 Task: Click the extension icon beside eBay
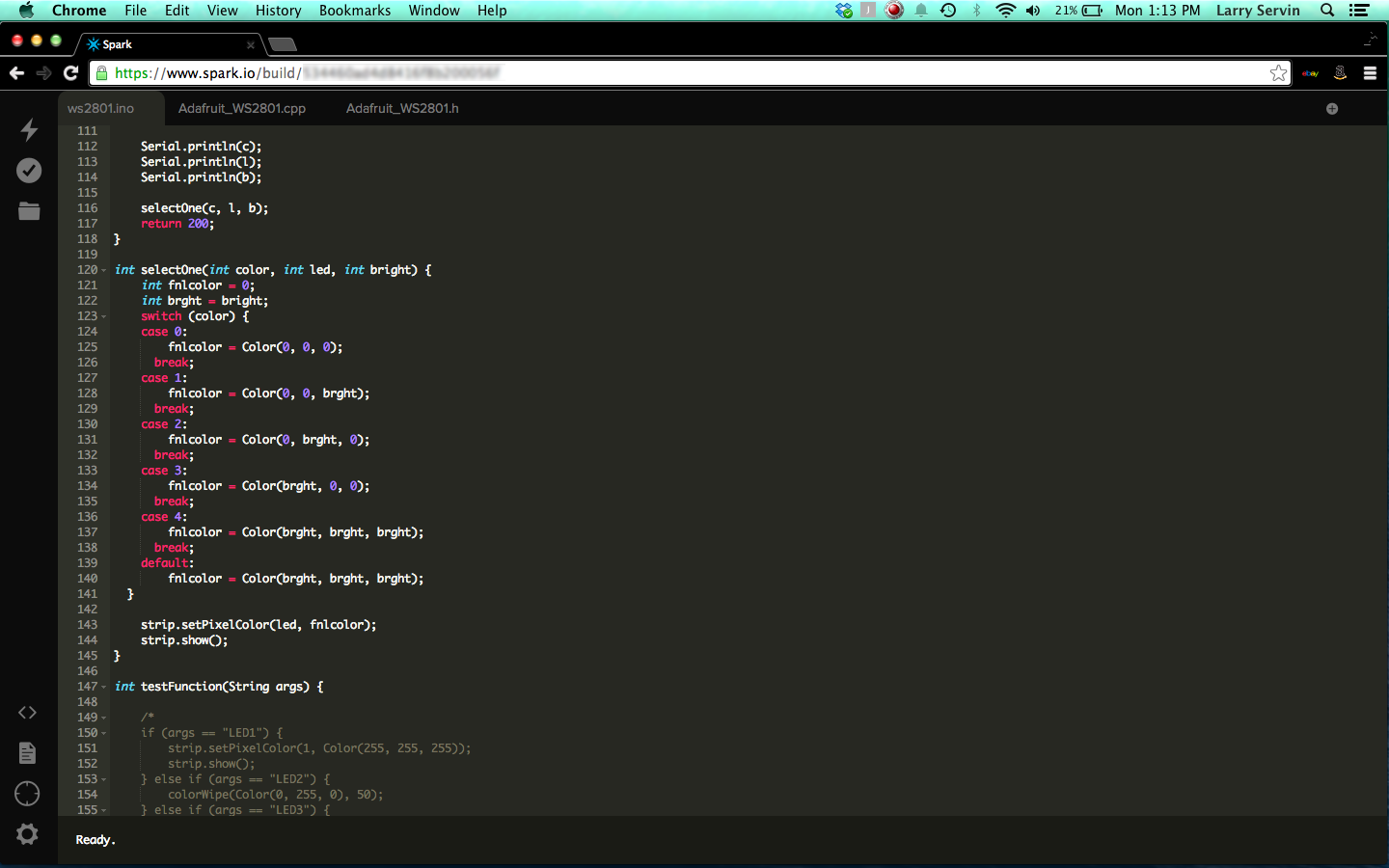1340,73
